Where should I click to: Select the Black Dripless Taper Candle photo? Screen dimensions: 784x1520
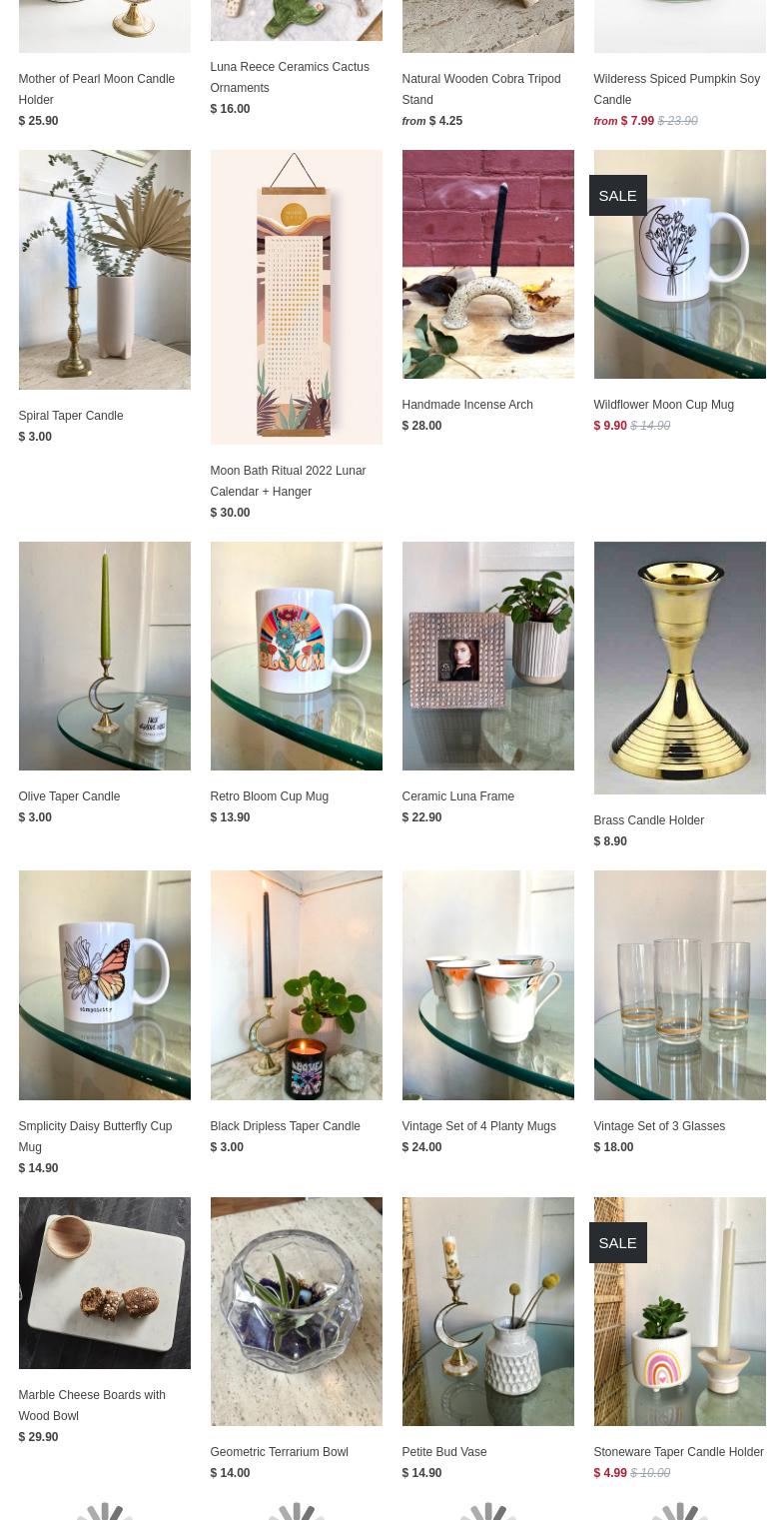pyautogui.click(x=296, y=985)
